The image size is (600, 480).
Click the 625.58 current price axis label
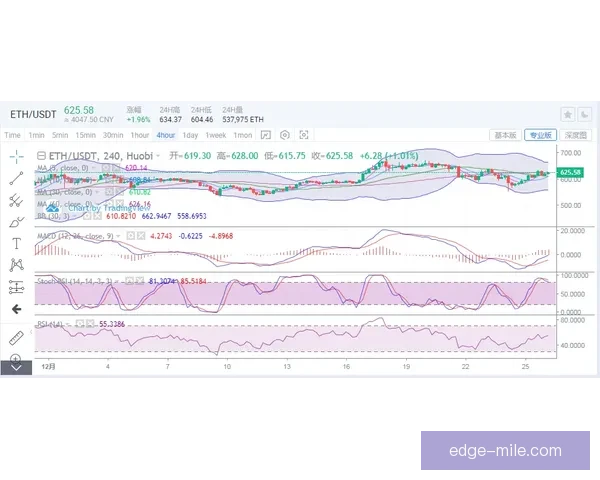[570, 172]
